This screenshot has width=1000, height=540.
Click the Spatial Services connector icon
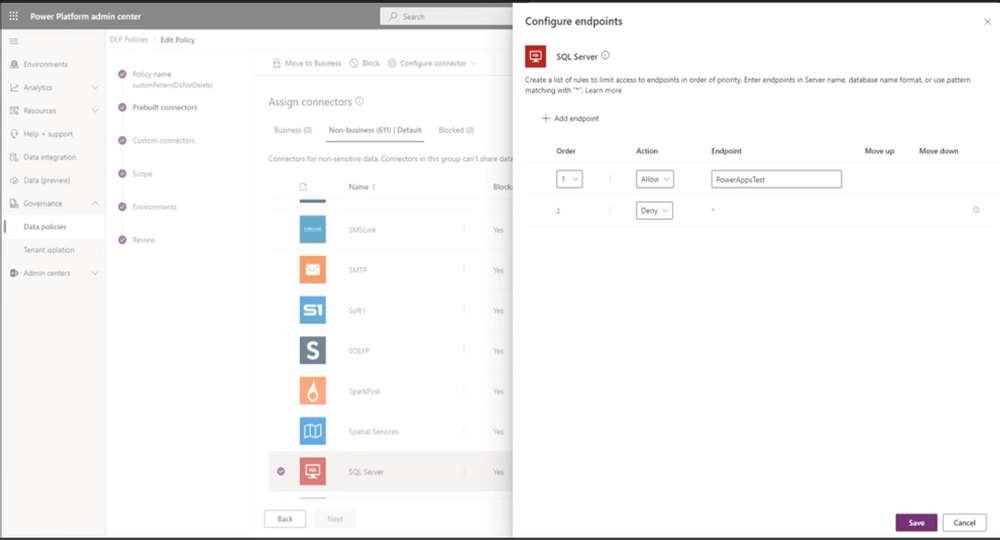click(312, 432)
